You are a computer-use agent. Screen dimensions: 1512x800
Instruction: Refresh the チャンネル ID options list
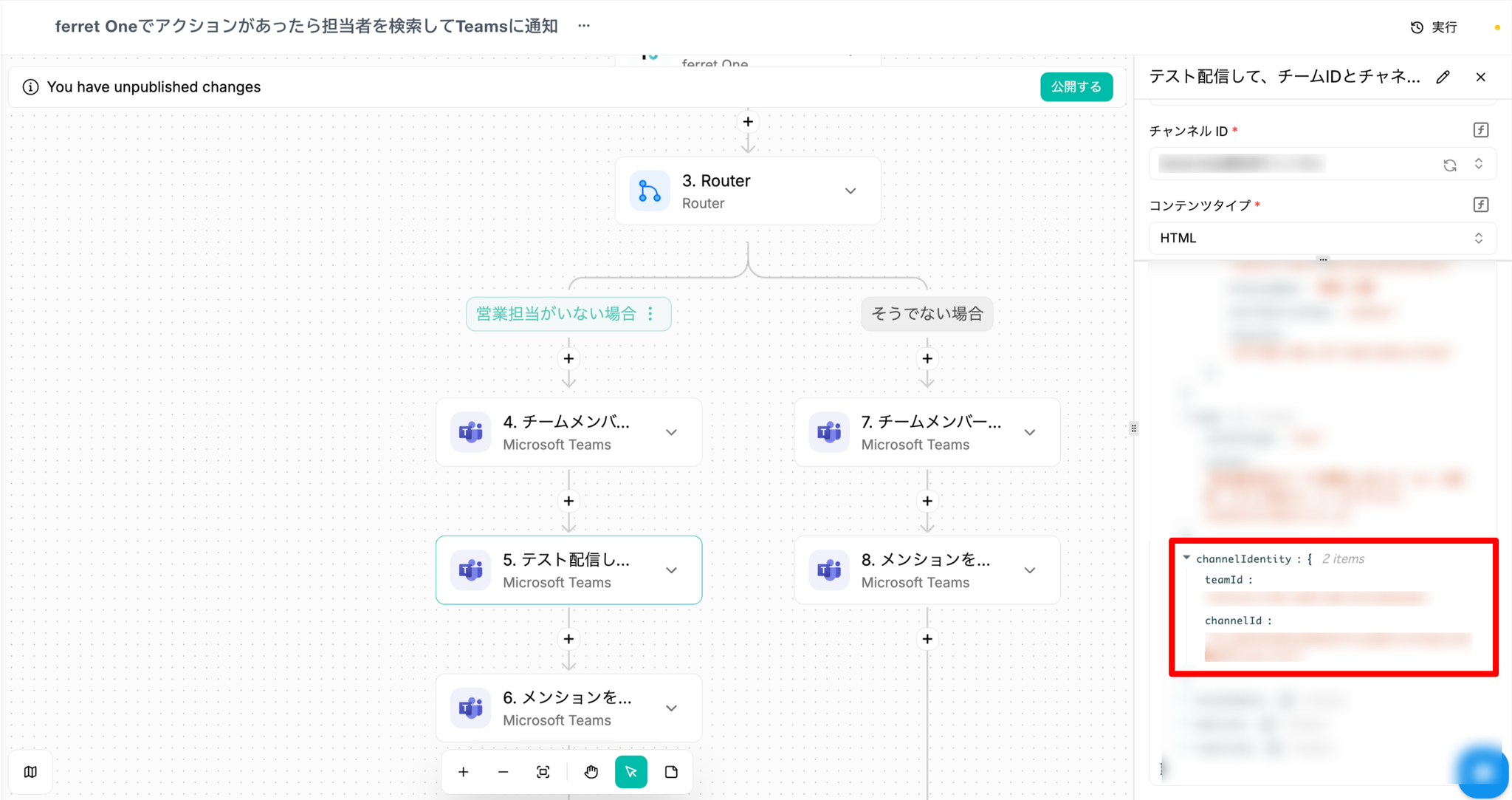(1450, 165)
